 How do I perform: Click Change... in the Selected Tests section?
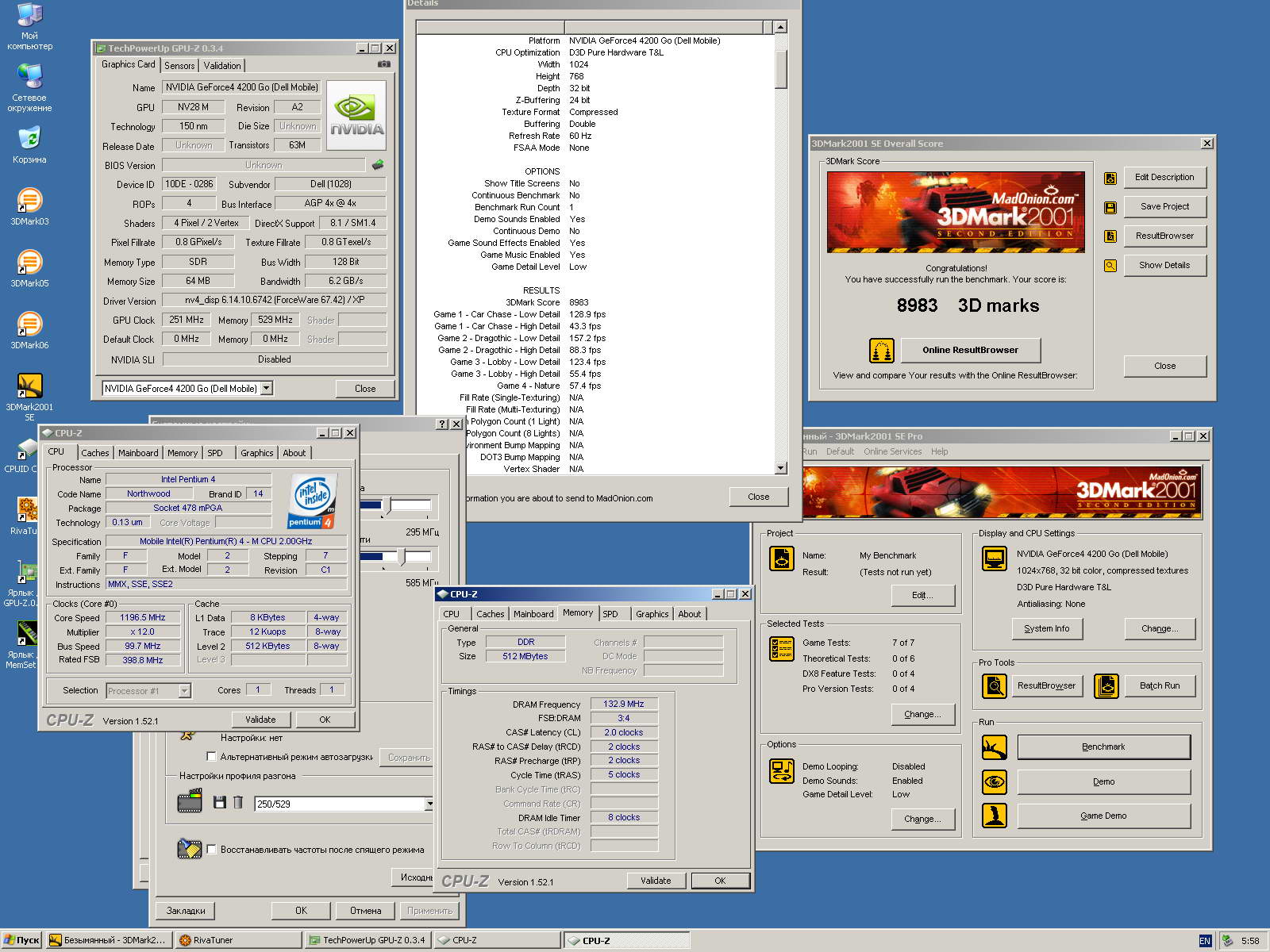tap(922, 715)
